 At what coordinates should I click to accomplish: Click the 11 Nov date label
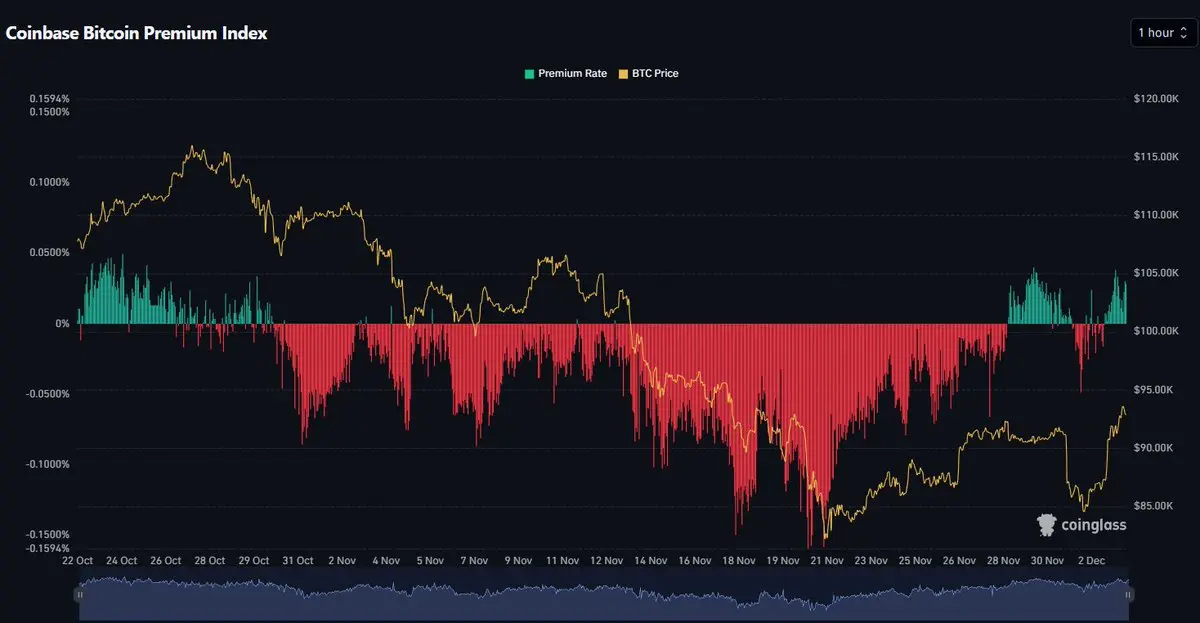pyautogui.click(x=562, y=561)
